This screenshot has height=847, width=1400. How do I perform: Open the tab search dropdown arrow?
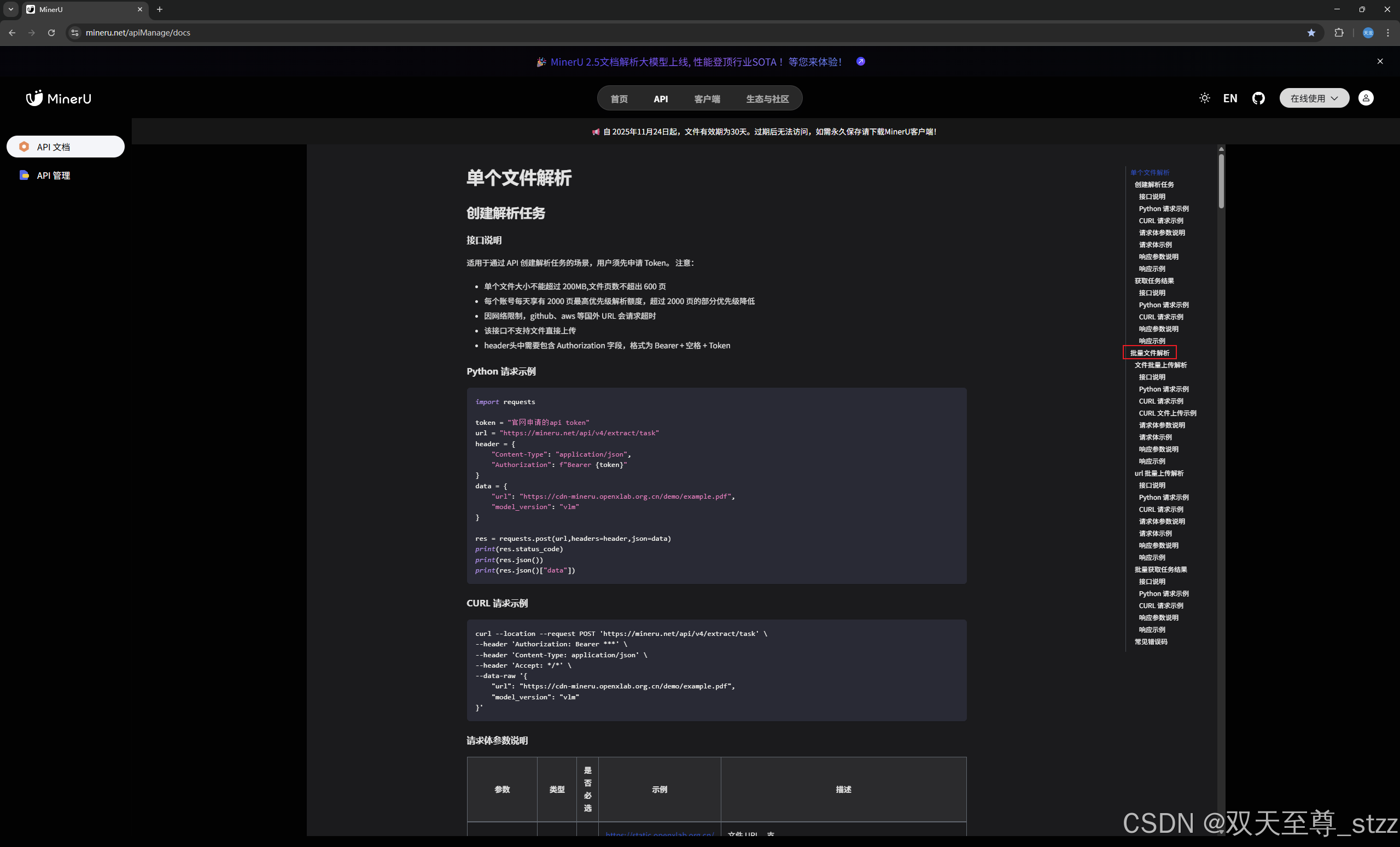[11, 9]
